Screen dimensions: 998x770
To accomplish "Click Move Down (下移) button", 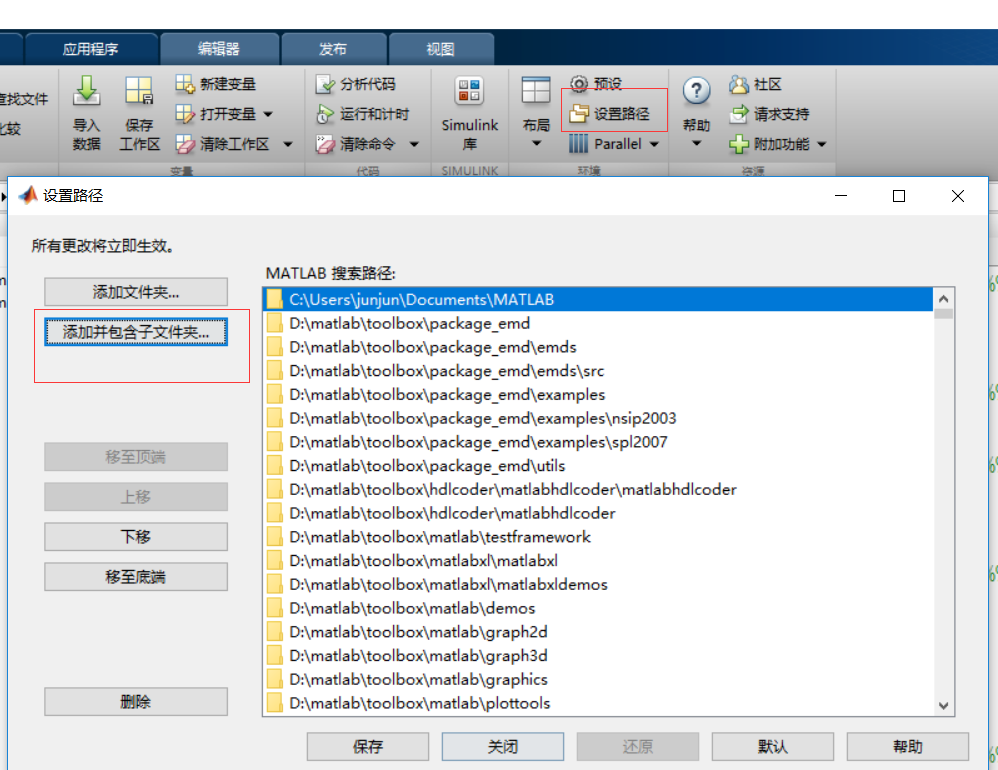I will point(136,536).
